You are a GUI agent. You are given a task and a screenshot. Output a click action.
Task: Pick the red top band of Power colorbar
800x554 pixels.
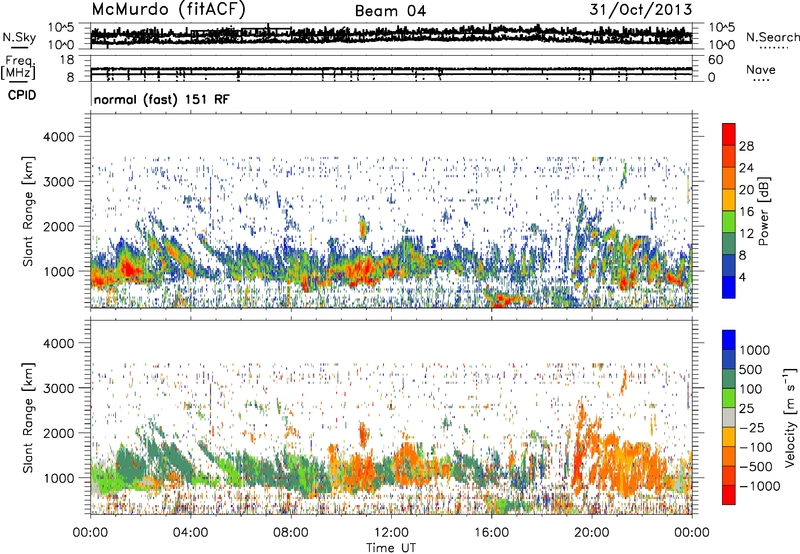coord(729,134)
